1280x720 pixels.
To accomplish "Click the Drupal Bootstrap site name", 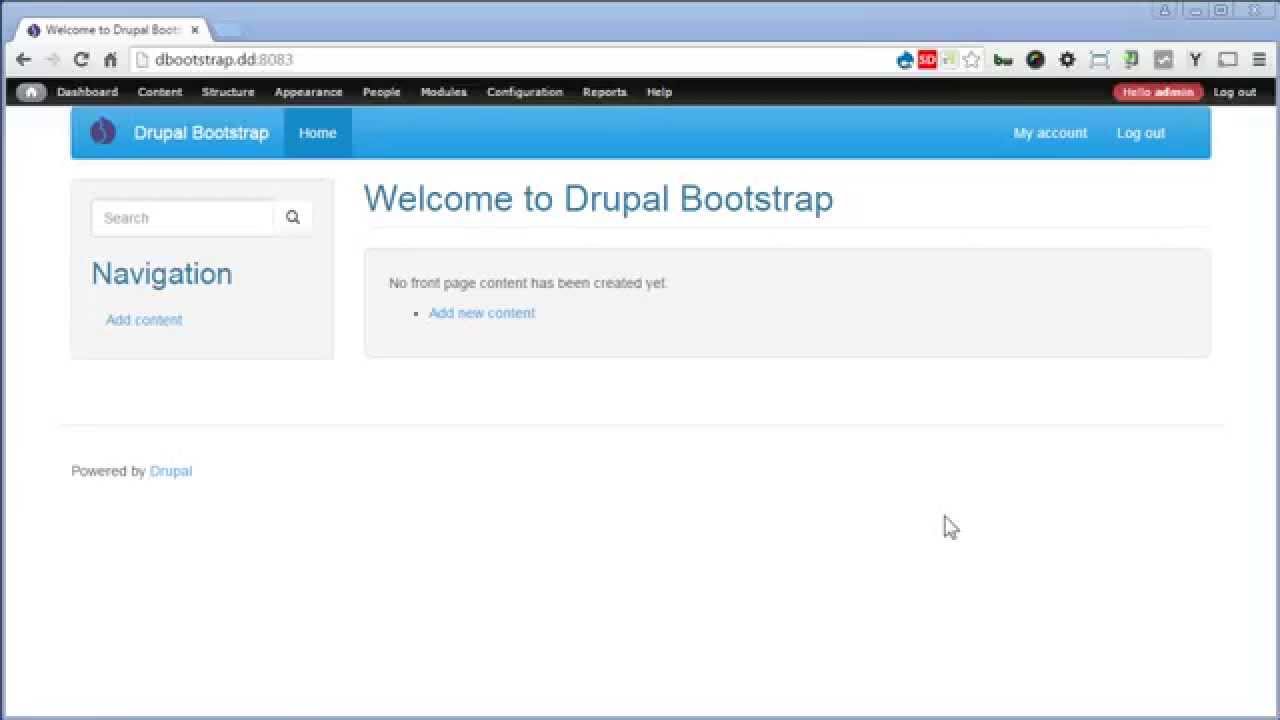I will (201, 133).
